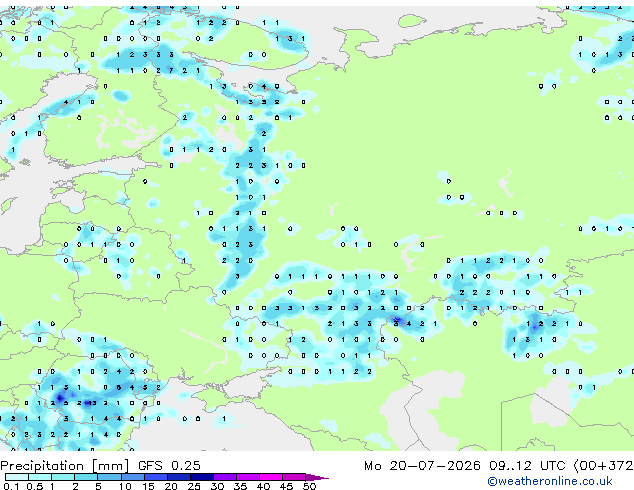The height and width of the screenshot is (490, 634).
Task: Click the '25' legend value label
Action: tap(194, 486)
